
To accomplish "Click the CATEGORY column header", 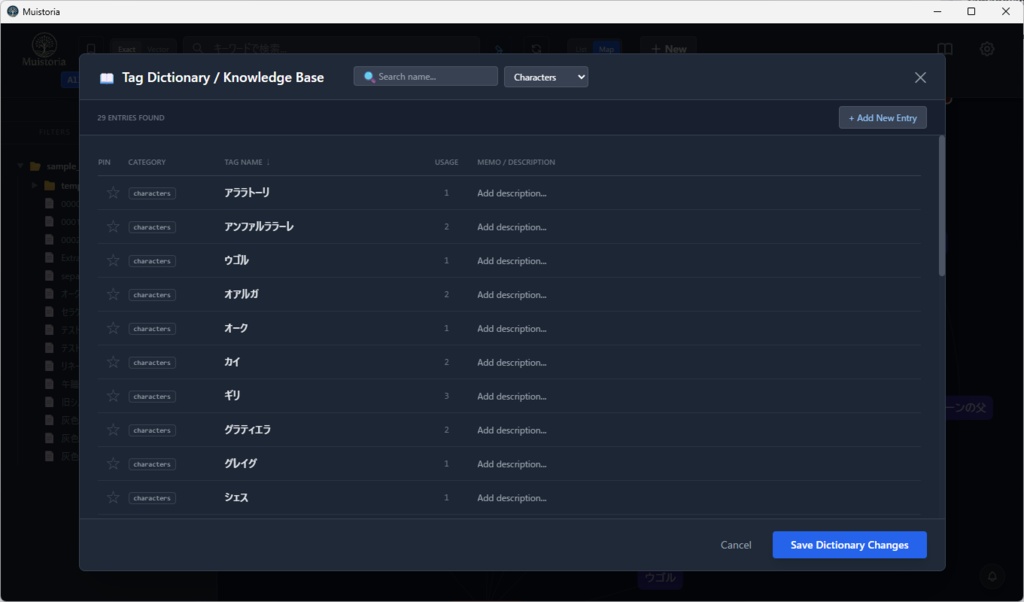I will pos(147,162).
